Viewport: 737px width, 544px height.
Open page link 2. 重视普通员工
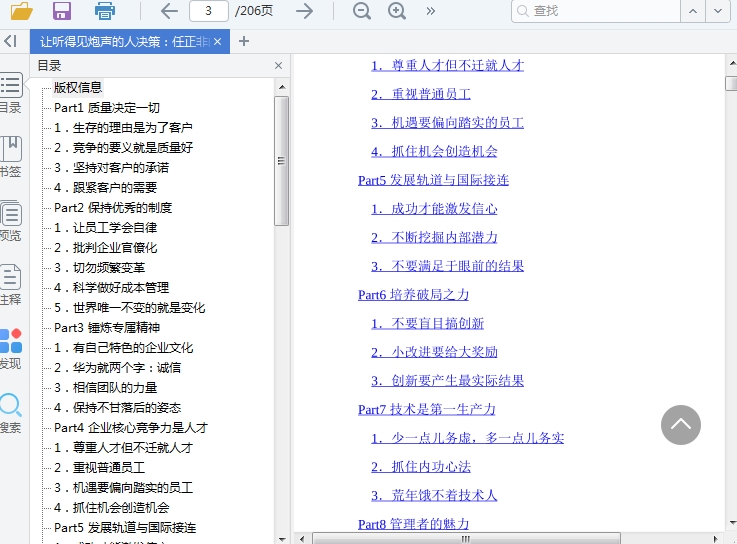[421, 94]
